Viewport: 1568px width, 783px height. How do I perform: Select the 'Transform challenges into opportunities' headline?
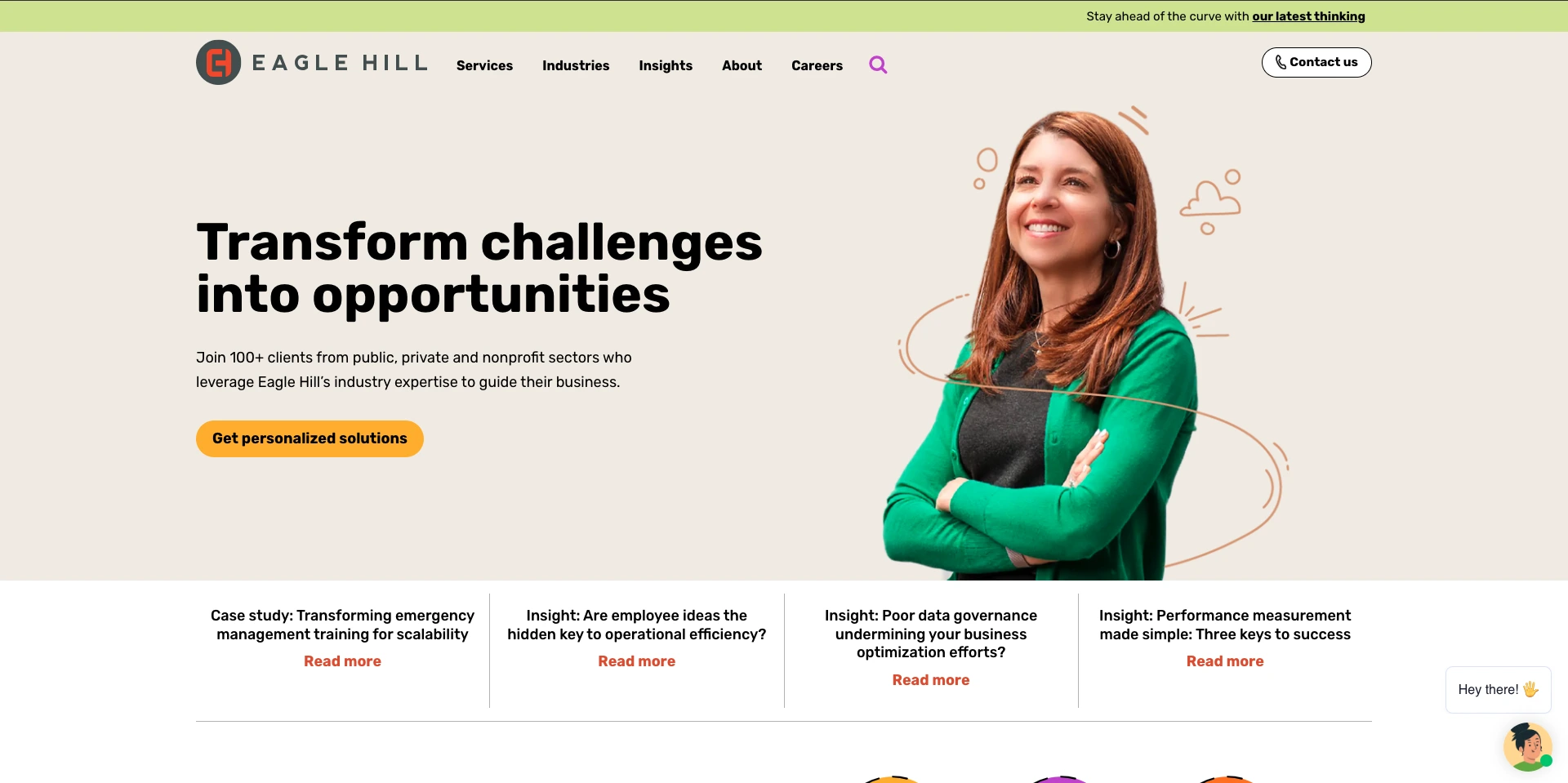click(479, 268)
